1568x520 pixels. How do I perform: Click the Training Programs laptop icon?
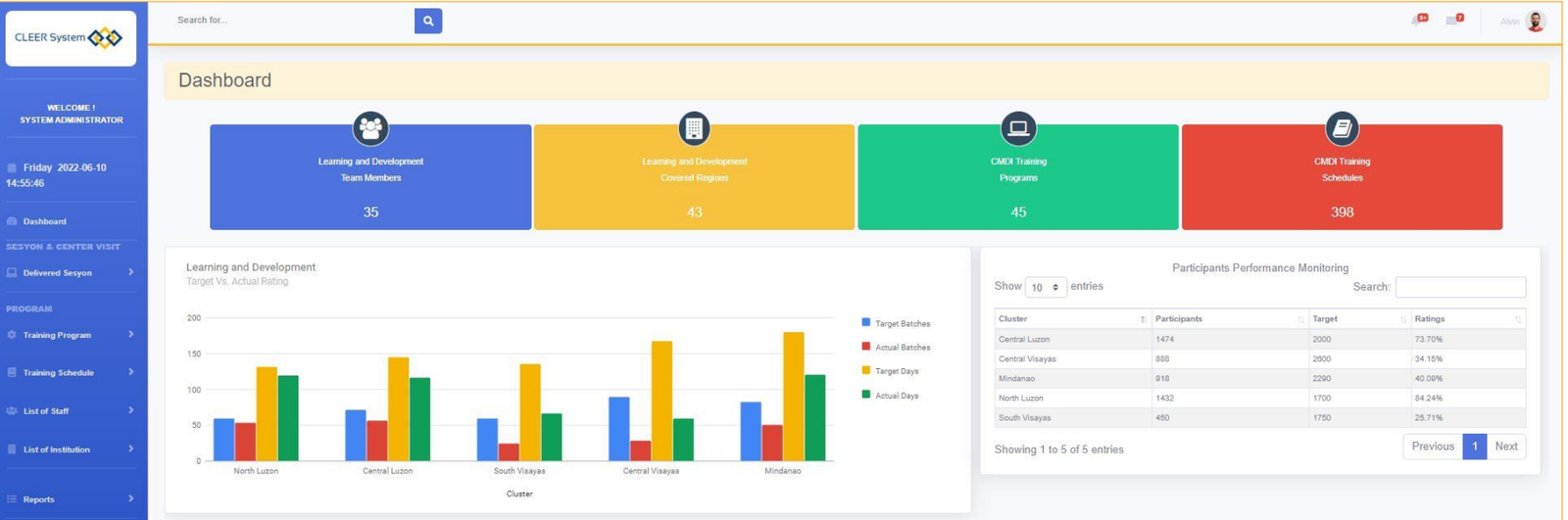click(x=1018, y=128)
